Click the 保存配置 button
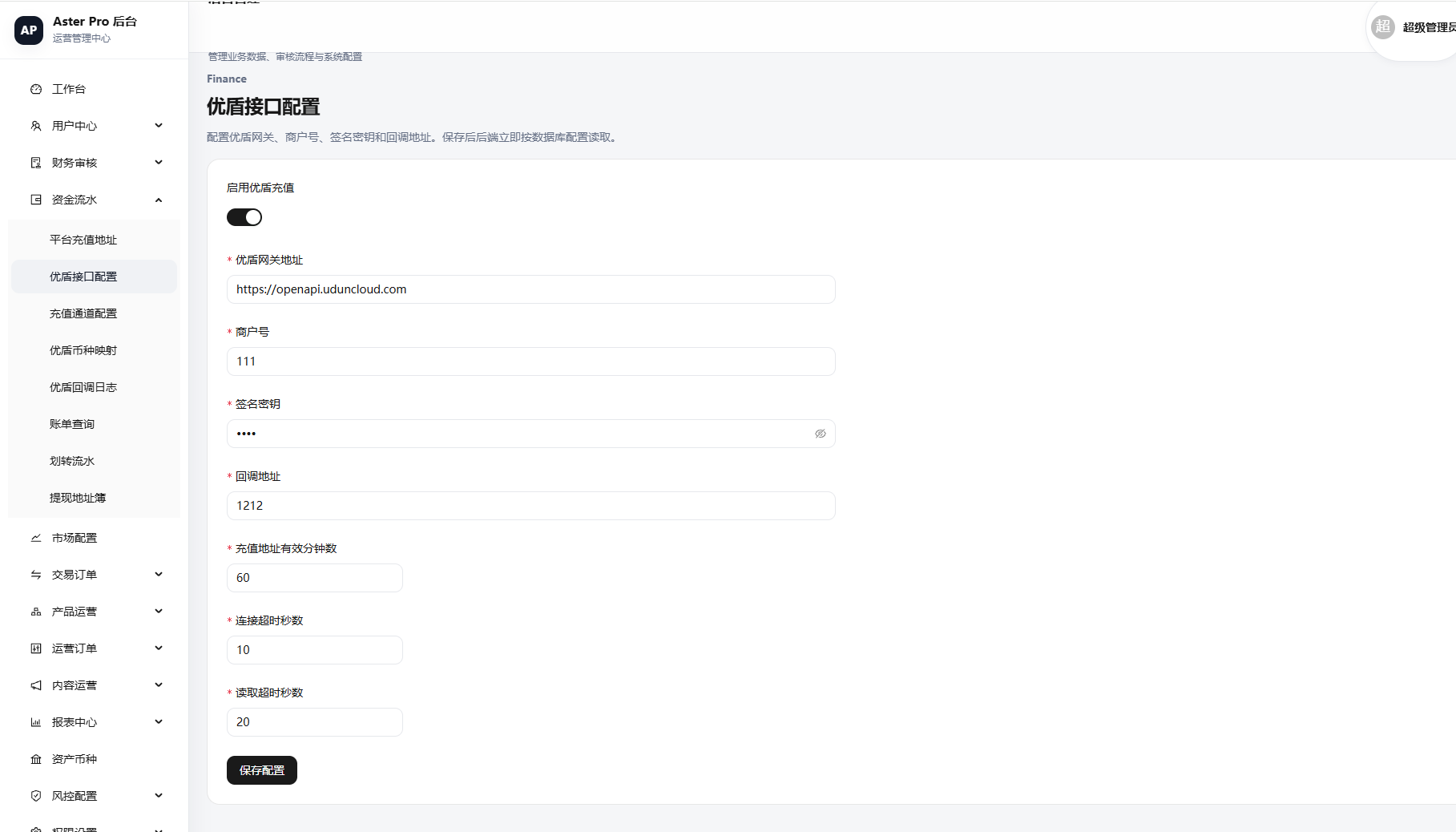The width and height of the screenshot is (1456, 832). pos(262,770)
